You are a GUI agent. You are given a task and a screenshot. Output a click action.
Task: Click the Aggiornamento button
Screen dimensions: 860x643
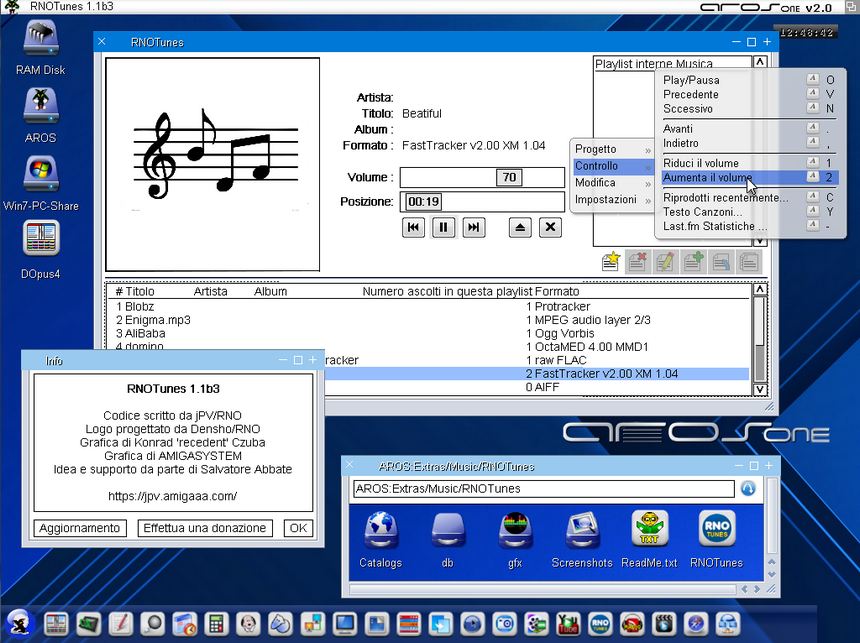click(80, 528)
